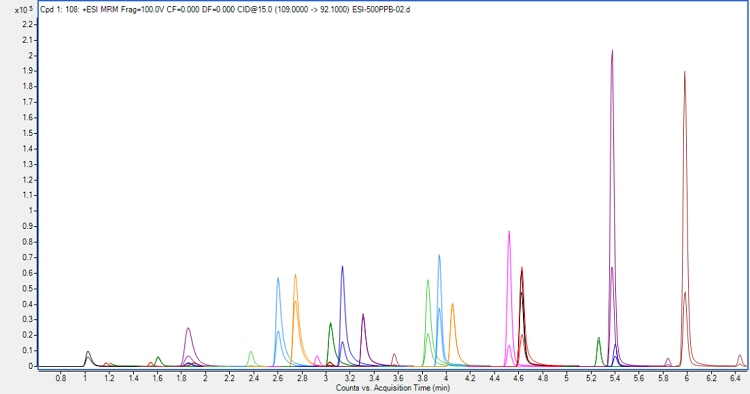Select the black peak at 1 min
Screen dimensions: 750x394
click(x=88, y=358)
